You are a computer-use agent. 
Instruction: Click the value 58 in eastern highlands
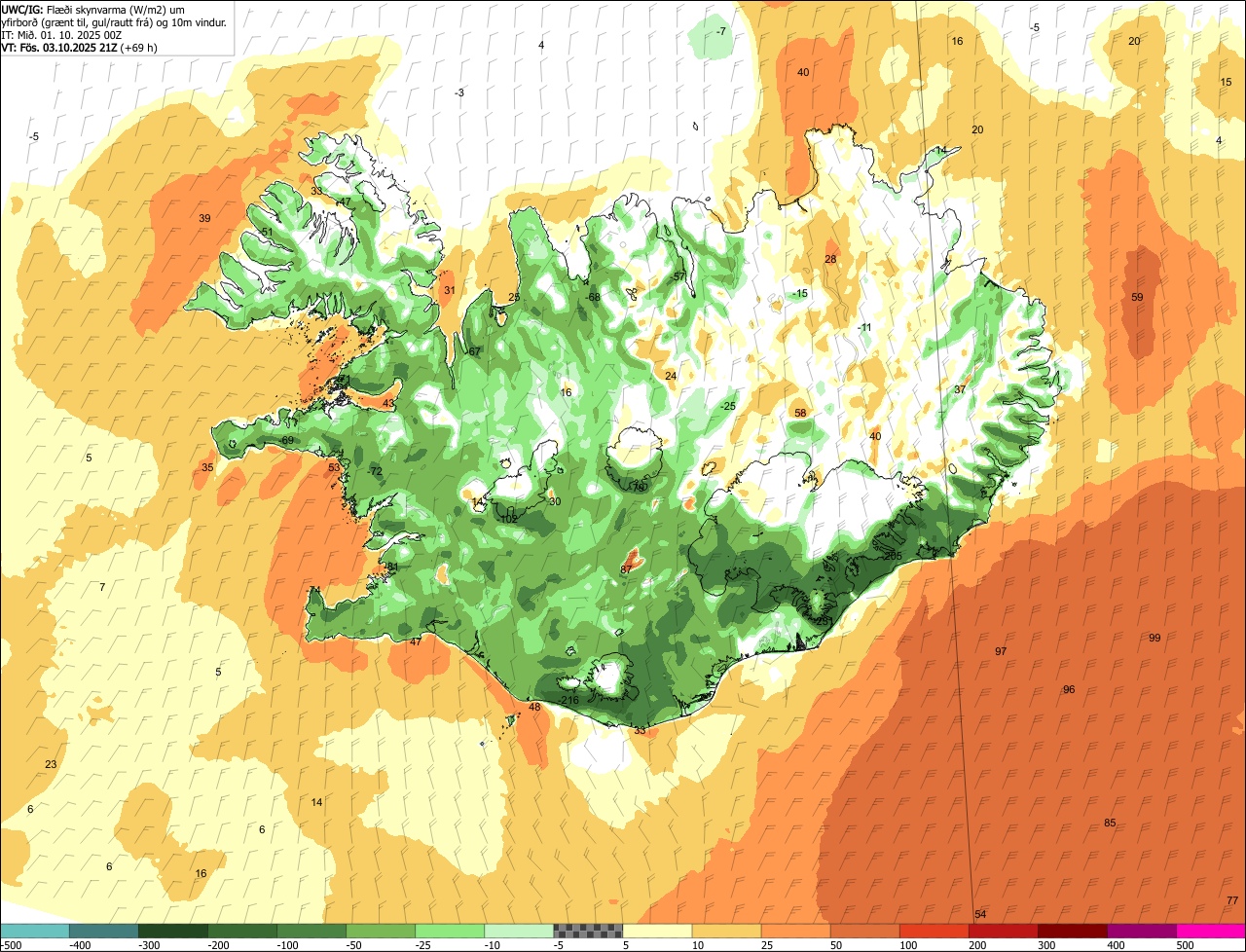tap(800, 414)
